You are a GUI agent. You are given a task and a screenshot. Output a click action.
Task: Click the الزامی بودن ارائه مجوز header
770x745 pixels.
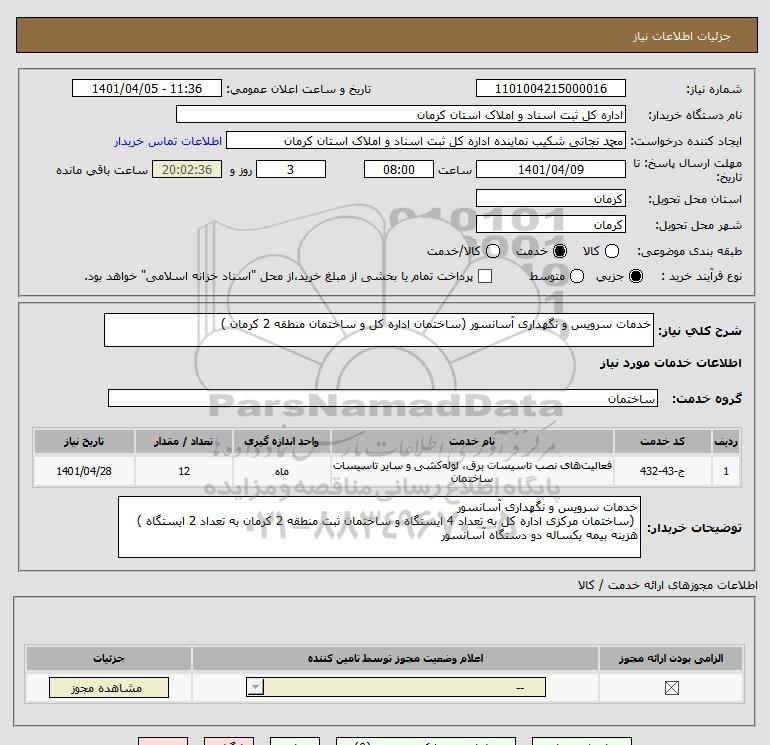671,658
